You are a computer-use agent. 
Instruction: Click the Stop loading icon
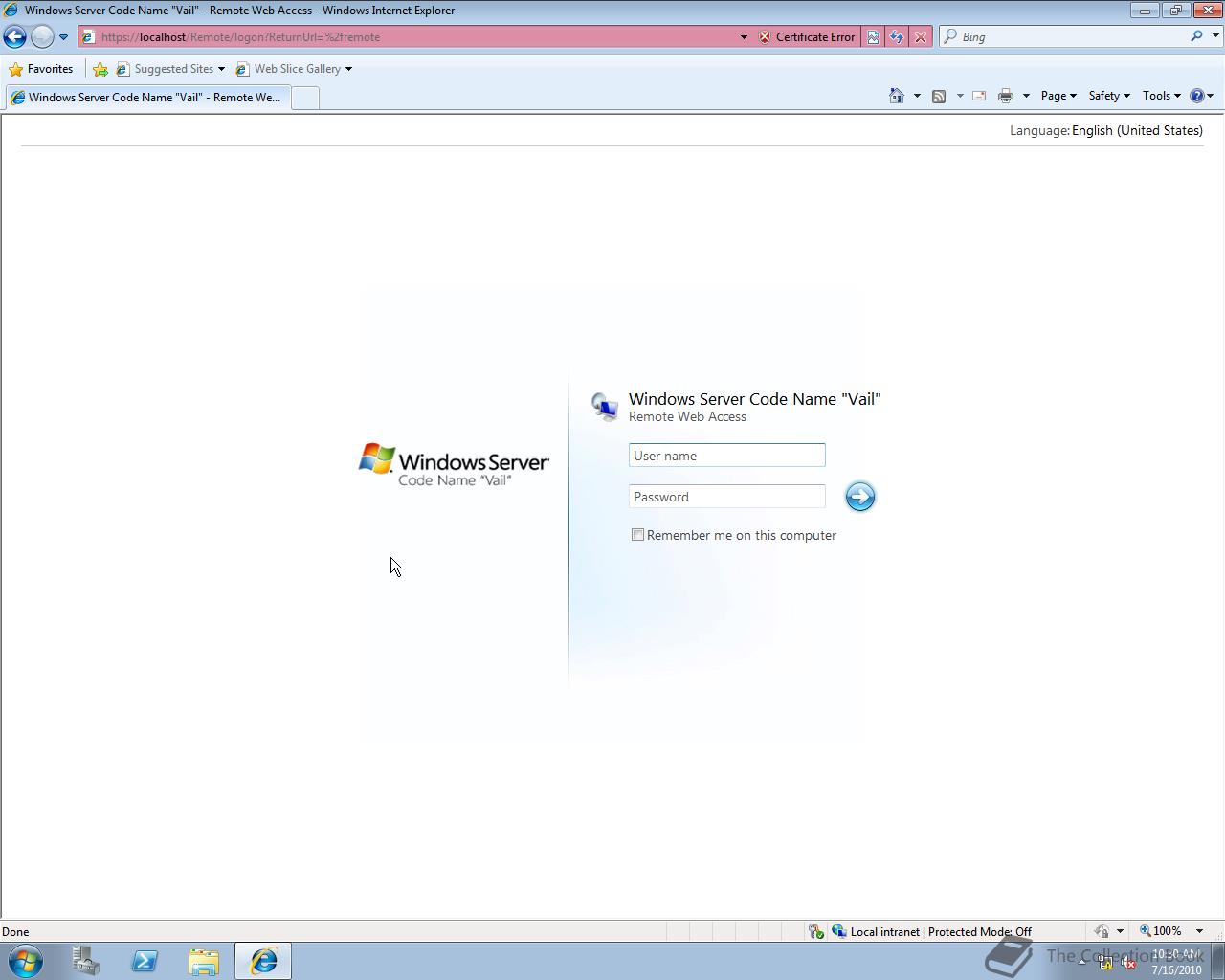tap(921, 36)
